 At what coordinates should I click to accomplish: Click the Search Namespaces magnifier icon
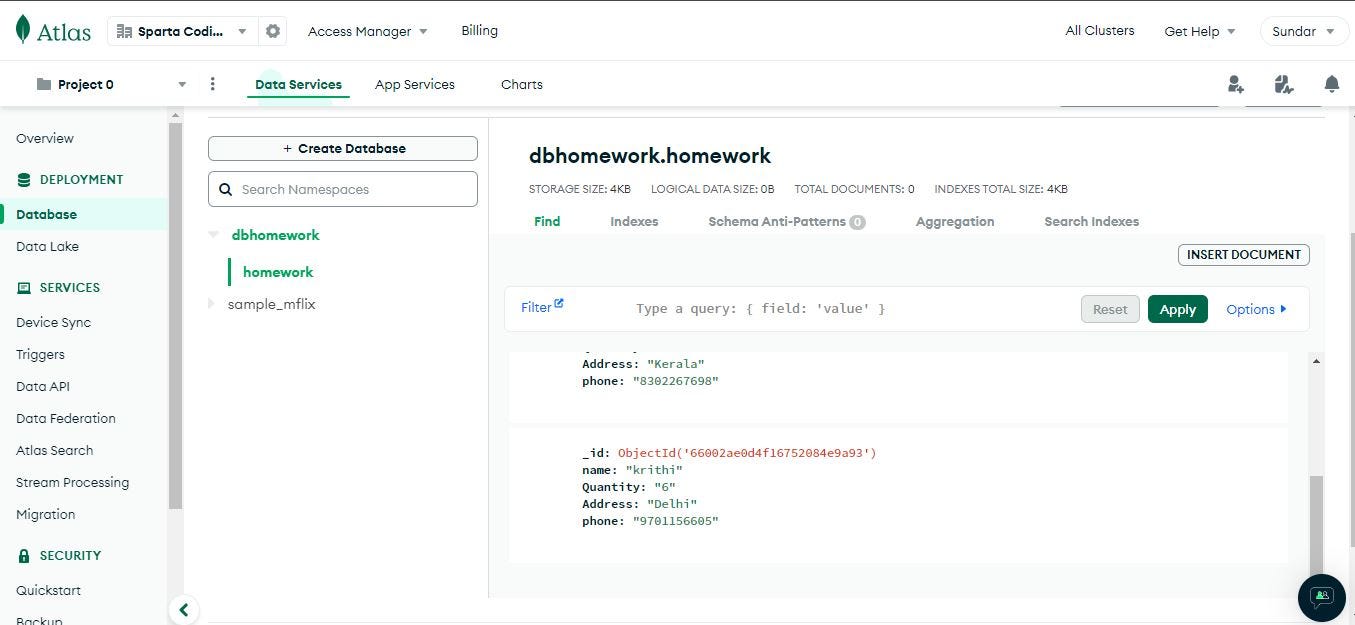[x=225, y=188]
